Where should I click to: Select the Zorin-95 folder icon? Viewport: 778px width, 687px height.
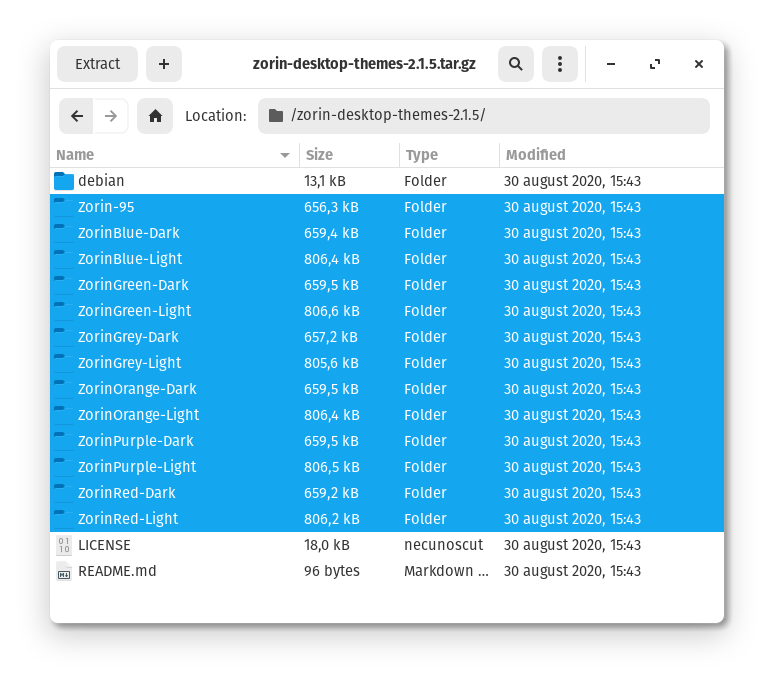(x=64, y=207)
